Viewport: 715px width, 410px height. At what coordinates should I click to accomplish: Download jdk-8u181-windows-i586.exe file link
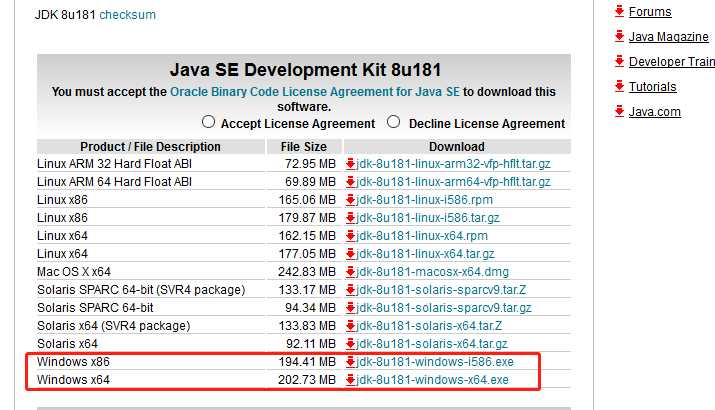click(x=435, y=362)
